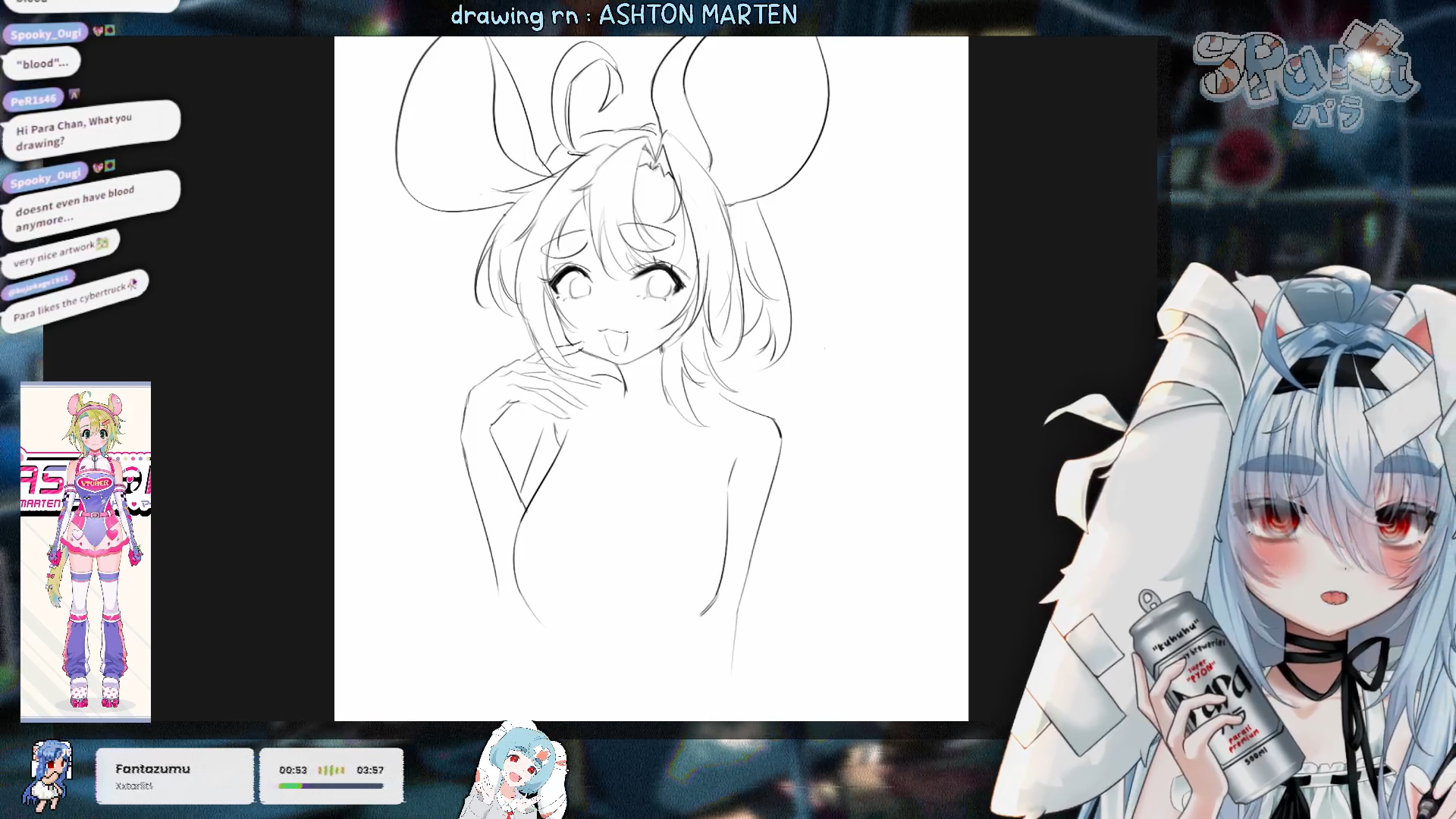The image size is (1456, 819).
Task: Click the PeR1s46 username in chat
Action: pyautogui.click(x=34, y=100)
